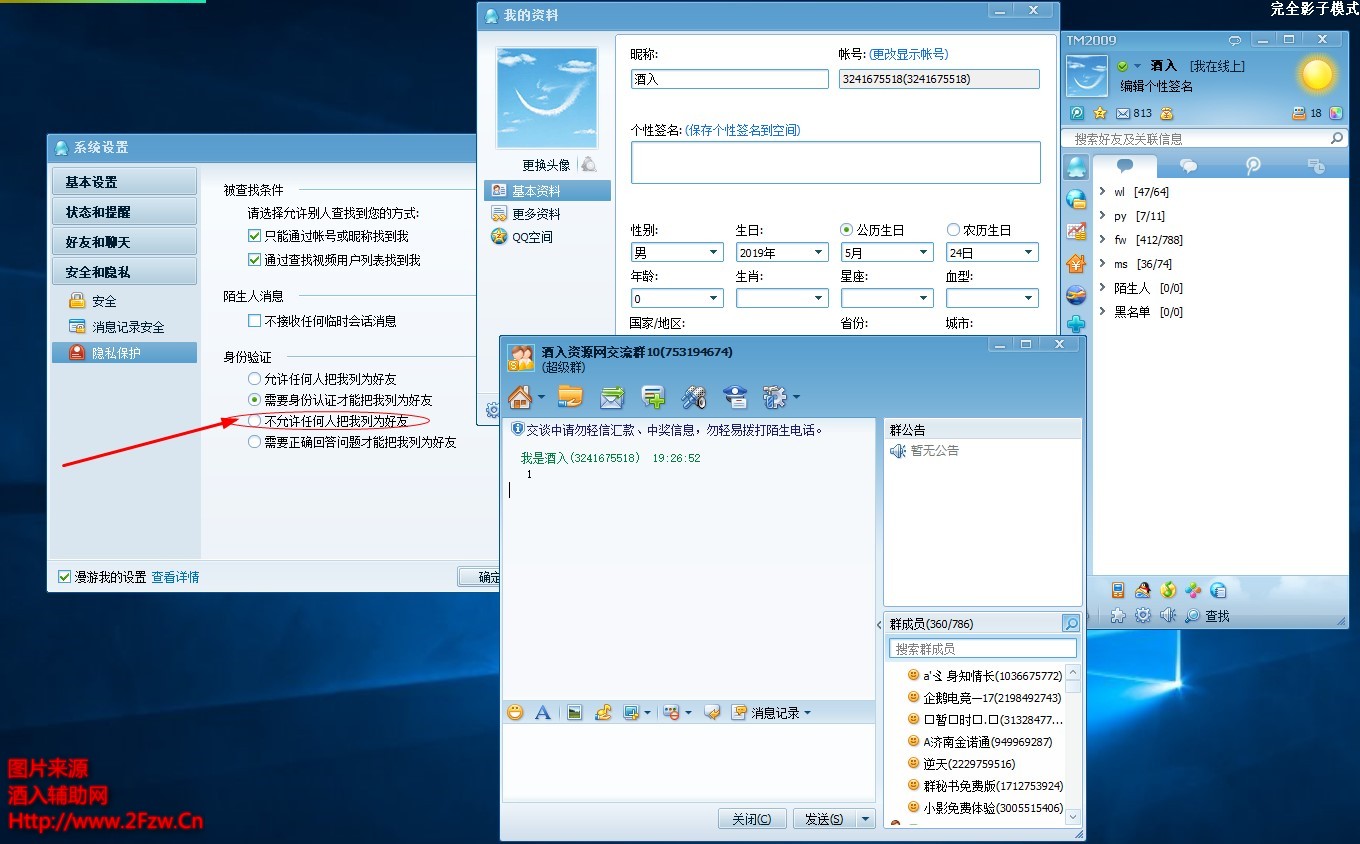This screenshot has height=844, width=1360.
Task: Select 农历生日 radio button
Action: [x=953, y=230]
